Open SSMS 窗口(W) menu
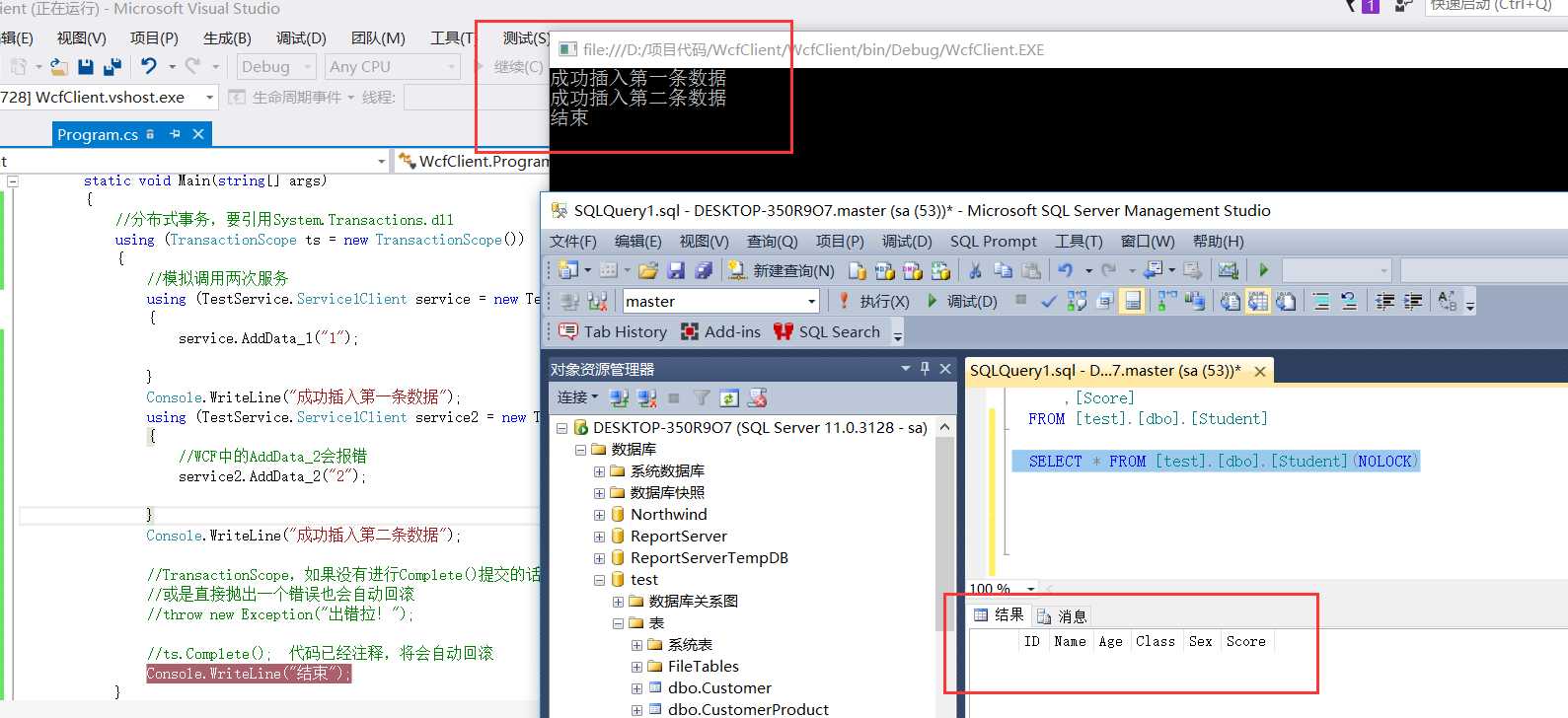Viewport: 1568px width, 718px height. (x=1148, y=241)
